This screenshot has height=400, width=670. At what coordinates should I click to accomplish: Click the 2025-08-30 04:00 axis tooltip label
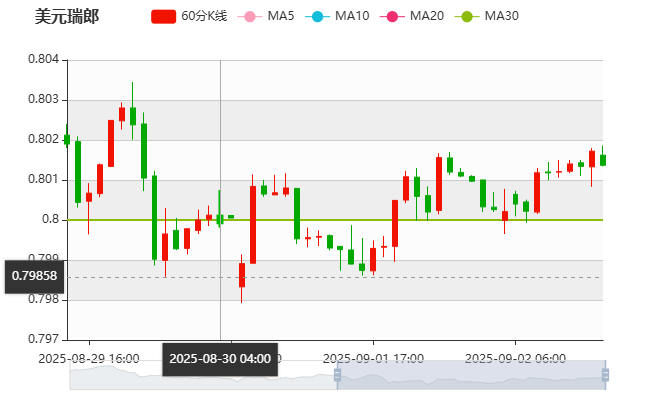pyautogui.click(x=220, y=358)
